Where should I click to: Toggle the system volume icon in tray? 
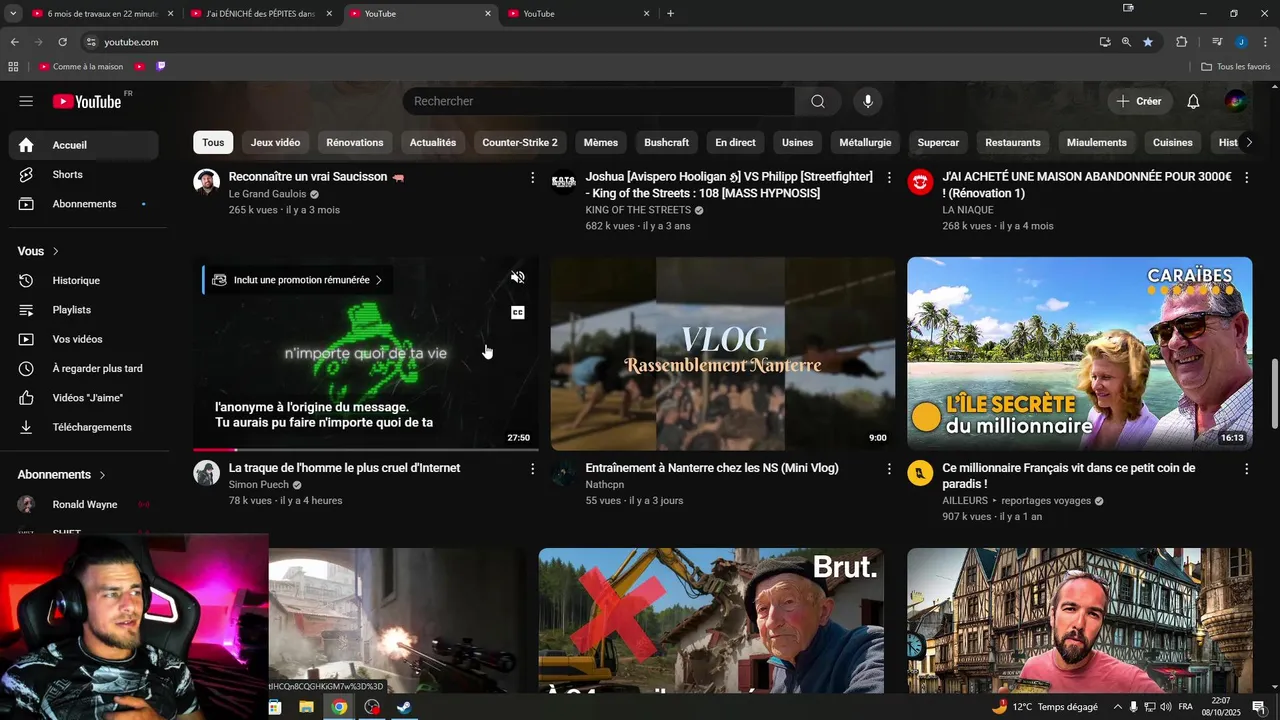1166,707
